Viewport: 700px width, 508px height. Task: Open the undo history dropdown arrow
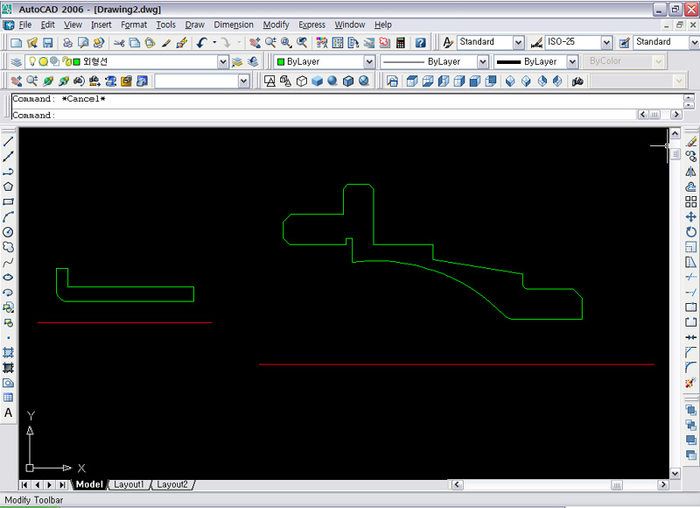pyautogui.click(x=214, y=43)
